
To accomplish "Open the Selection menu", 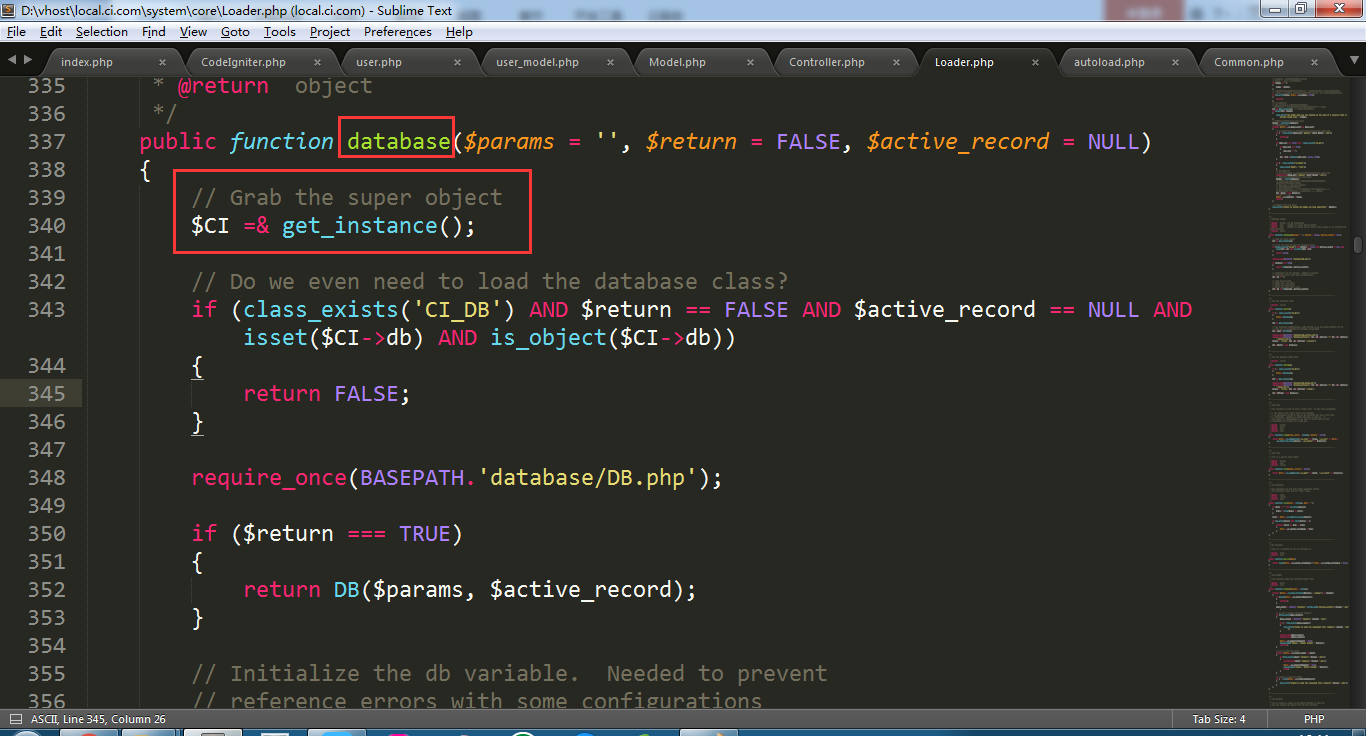I will pyautogui.click(x=102, y=32).
